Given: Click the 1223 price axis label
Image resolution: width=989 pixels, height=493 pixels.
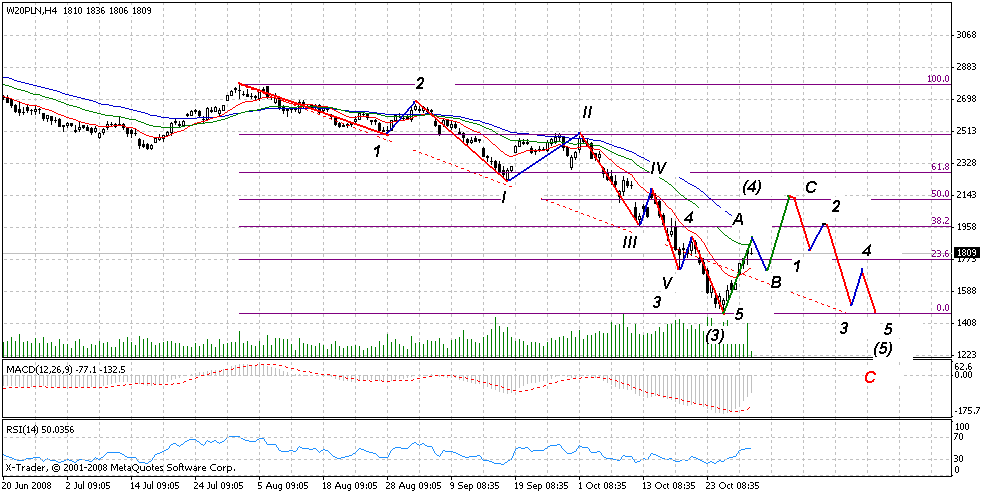Looking at the screenshot, I should coord(966,355).
